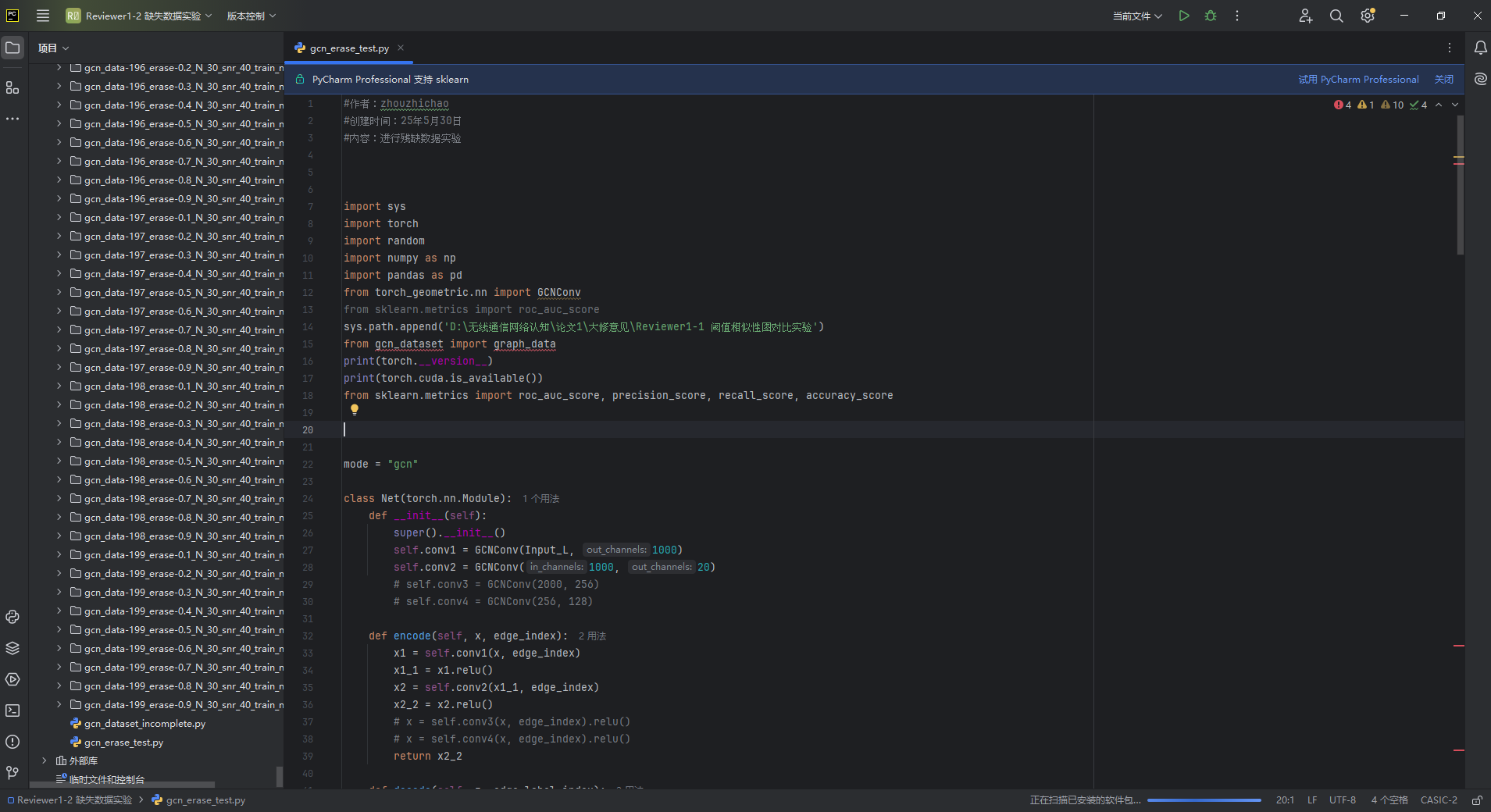Open global Search with magnifier icon
The width and height of the screenshot is (1491, 812).
(x=1336, y=16)
